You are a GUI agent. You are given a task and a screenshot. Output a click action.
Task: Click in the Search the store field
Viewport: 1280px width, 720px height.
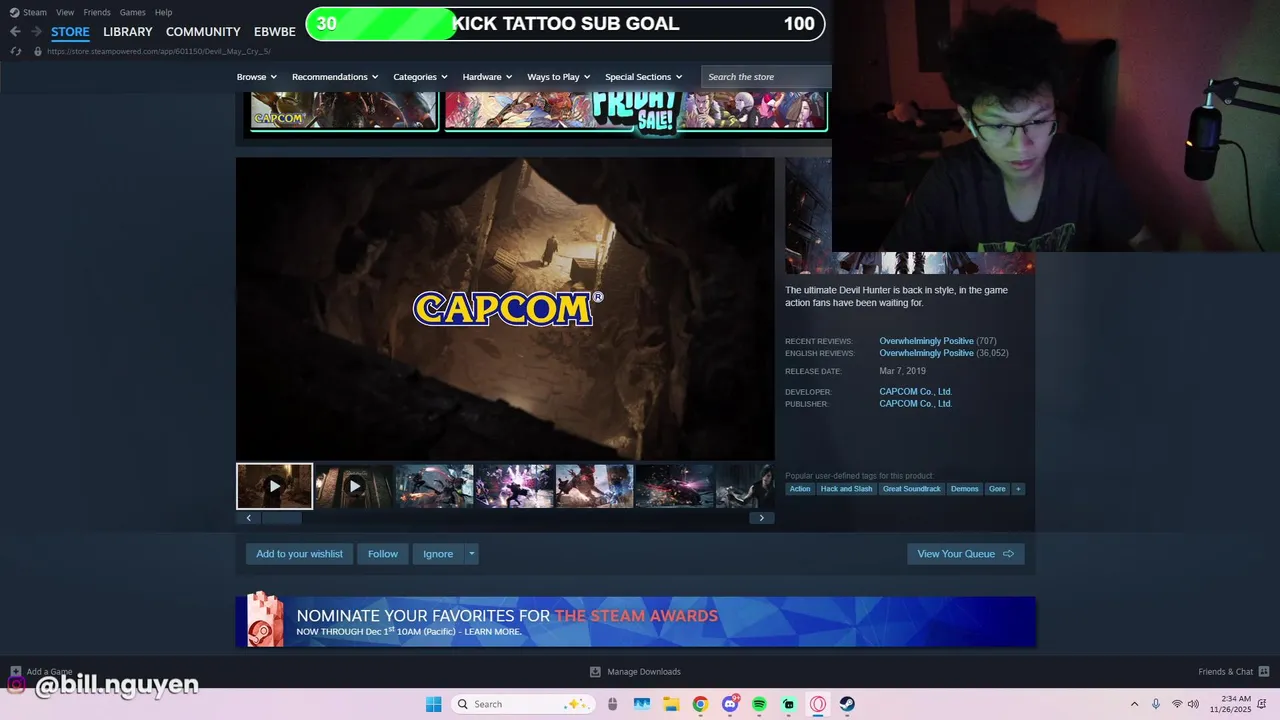tap(766, 77)
